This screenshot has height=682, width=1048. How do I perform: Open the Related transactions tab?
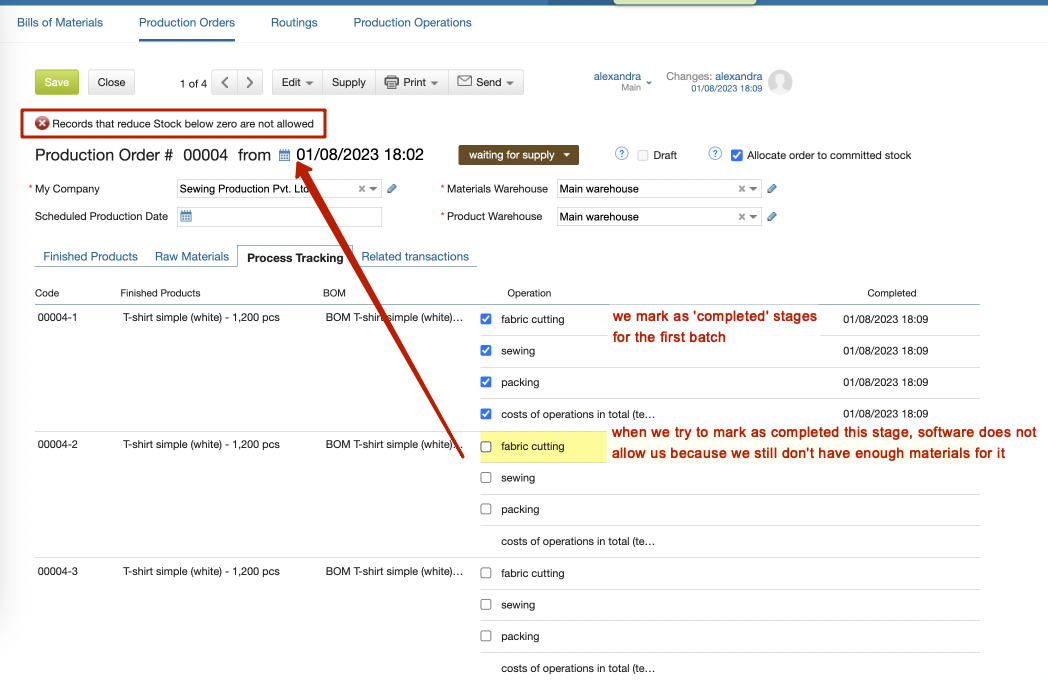coord(415,257)
